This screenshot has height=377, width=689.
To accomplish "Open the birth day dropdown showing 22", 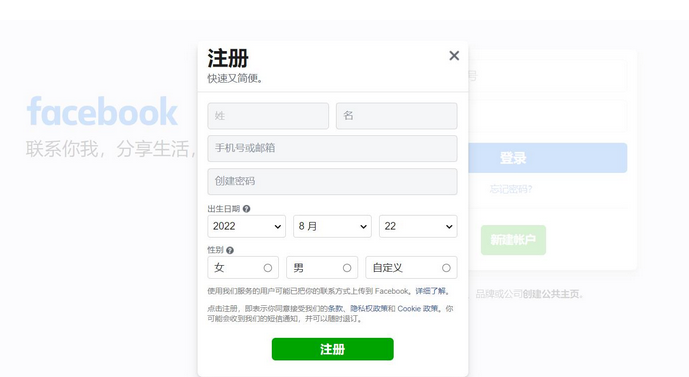I will coord(418,226).
